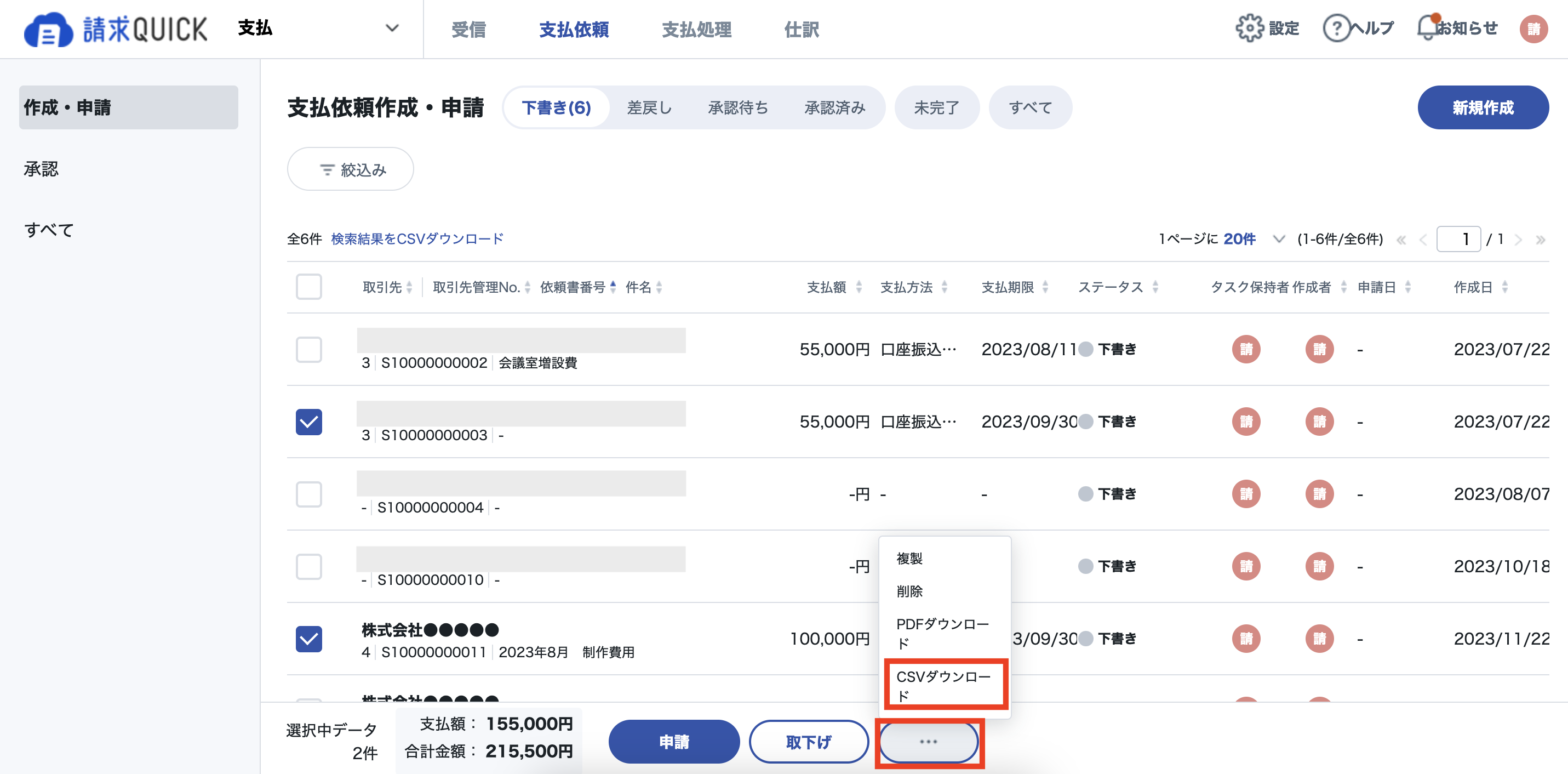The height and width of the screenshot is (774, 1568).
Task: Open the 株式会社●●●●● S10000000011 row
Action: coord(918,639)
